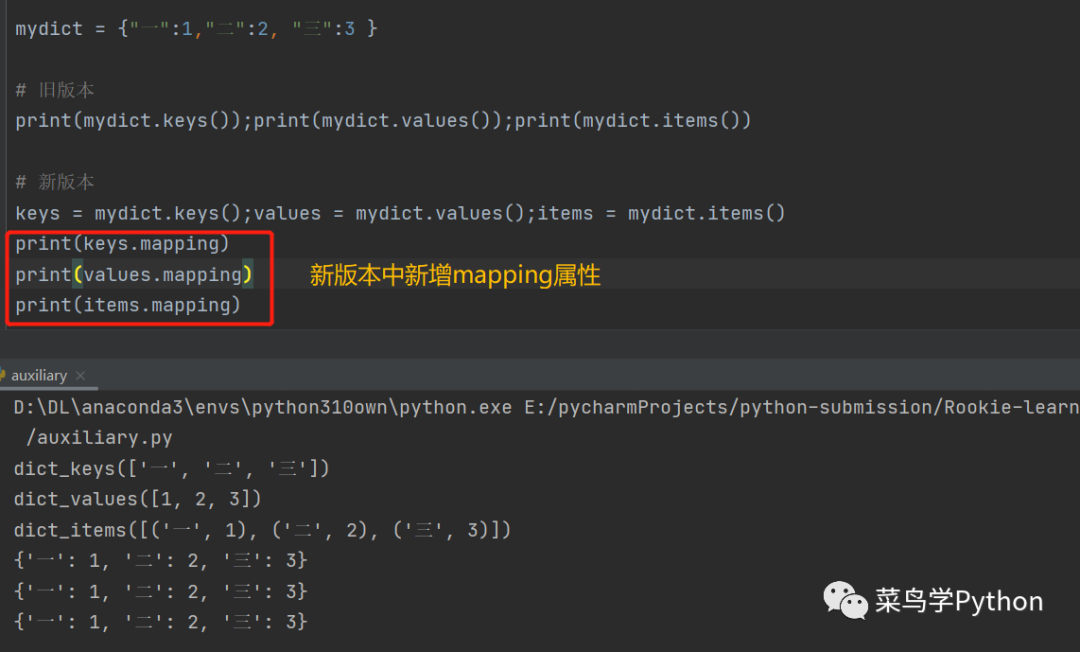Click the last mapping dictionary output line
1080x652 pixels.
(161, 622)
